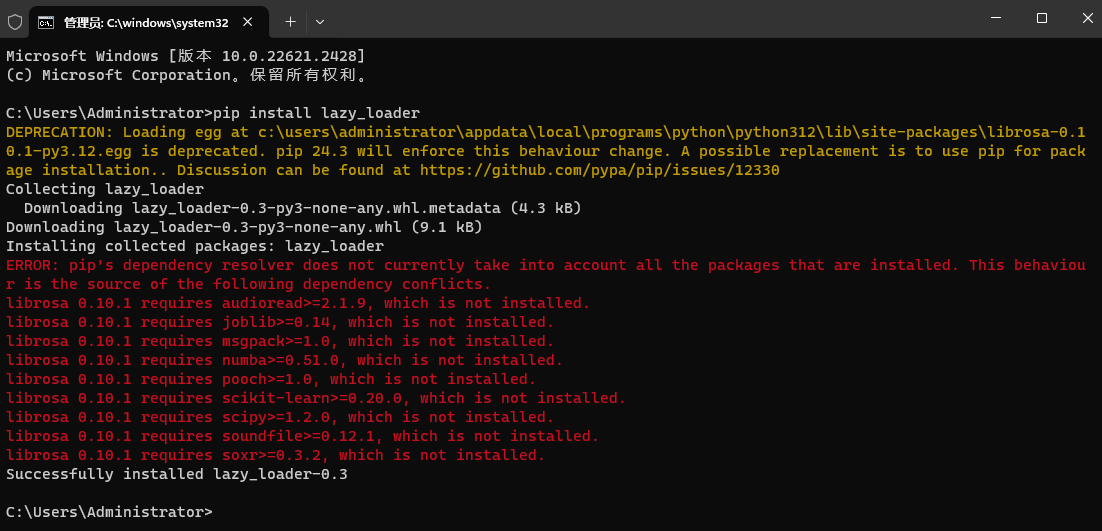Image resolution: width=1102 pixels, height=531 pixels.
Task: Expand the new tab profile dropdown
Action: point(320,21)
